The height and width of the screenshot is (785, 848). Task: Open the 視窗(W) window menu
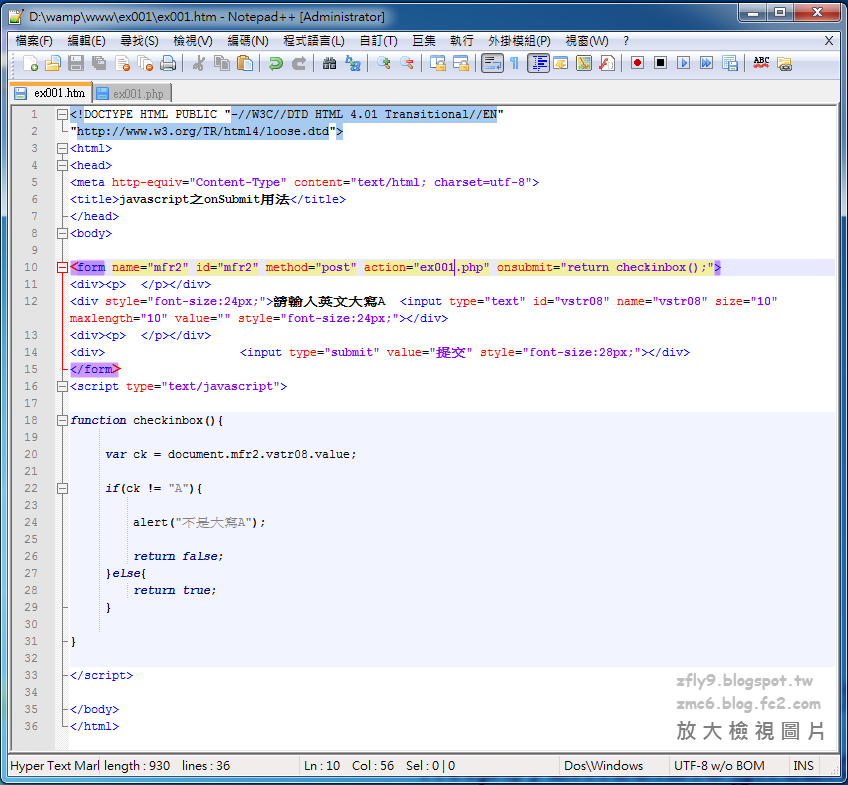[x=587, y=41]
